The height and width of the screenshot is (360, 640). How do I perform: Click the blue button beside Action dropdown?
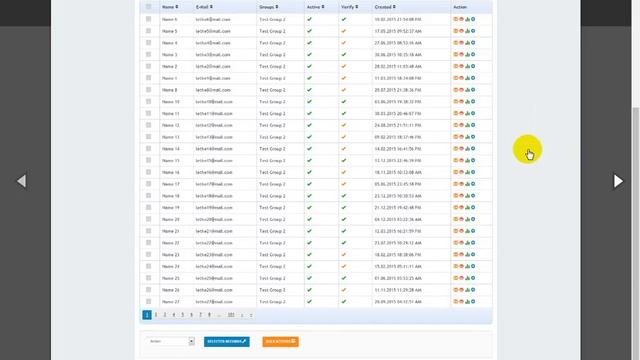point(227,342)
